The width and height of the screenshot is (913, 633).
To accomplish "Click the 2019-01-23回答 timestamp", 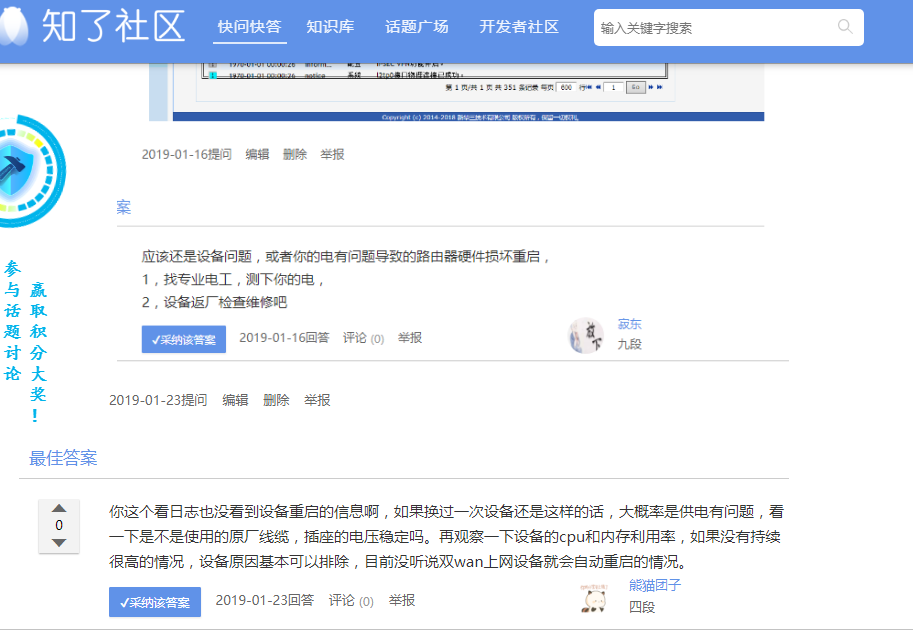I will pos(265,600).
